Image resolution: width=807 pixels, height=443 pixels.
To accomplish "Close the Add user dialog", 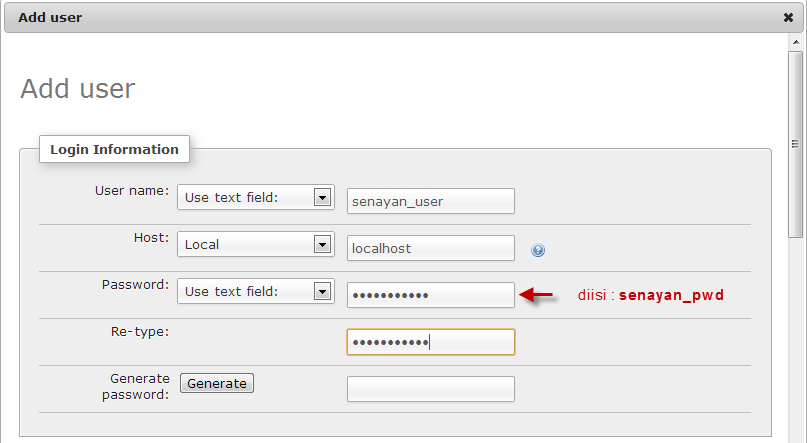I will point(788,17).
